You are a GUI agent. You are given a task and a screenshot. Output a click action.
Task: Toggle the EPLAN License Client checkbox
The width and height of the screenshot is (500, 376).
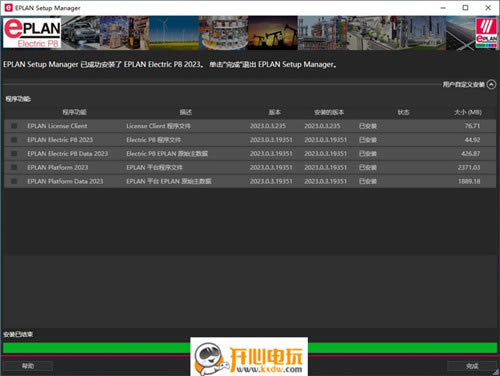coord(14,126)
